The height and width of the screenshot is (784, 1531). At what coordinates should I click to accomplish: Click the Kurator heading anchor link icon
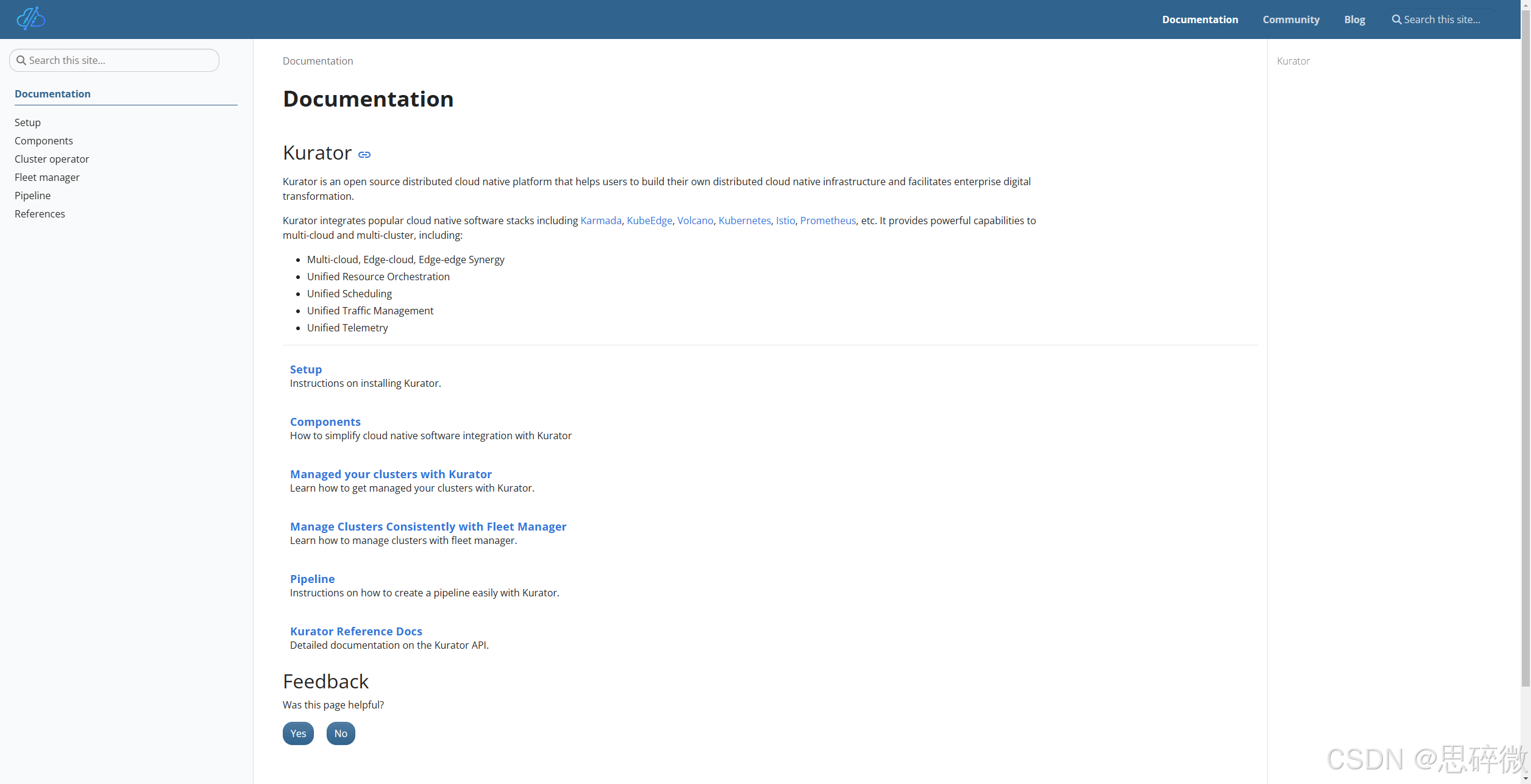pyautogui.click(x=364, y=155)
